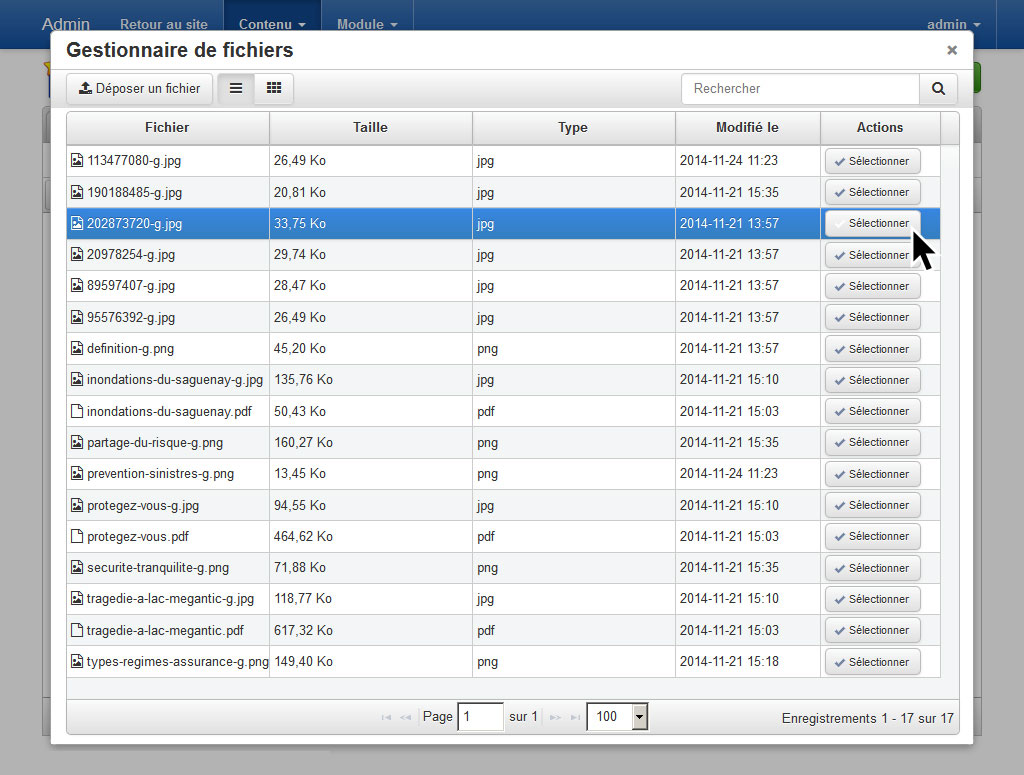The width and height of the screenshot is (1024, 775).
Task: Open the admin user menu
Action: 953,24
